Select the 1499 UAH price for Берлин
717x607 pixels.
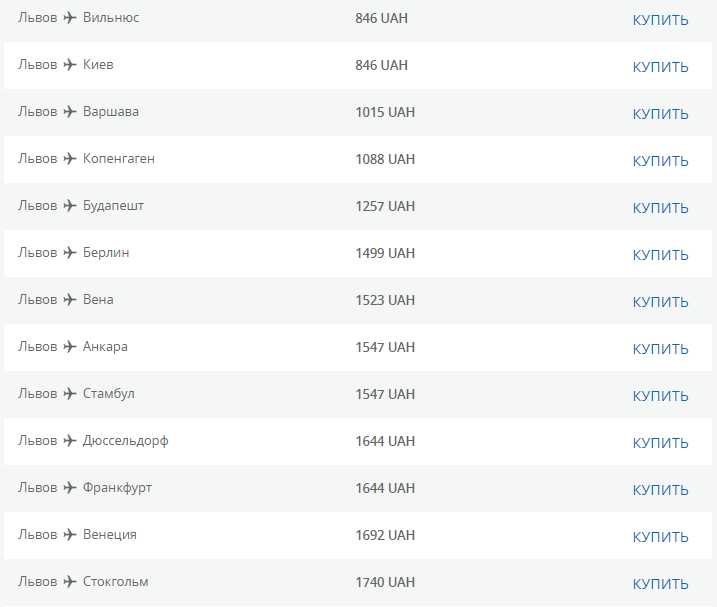[x=385, y=253]
